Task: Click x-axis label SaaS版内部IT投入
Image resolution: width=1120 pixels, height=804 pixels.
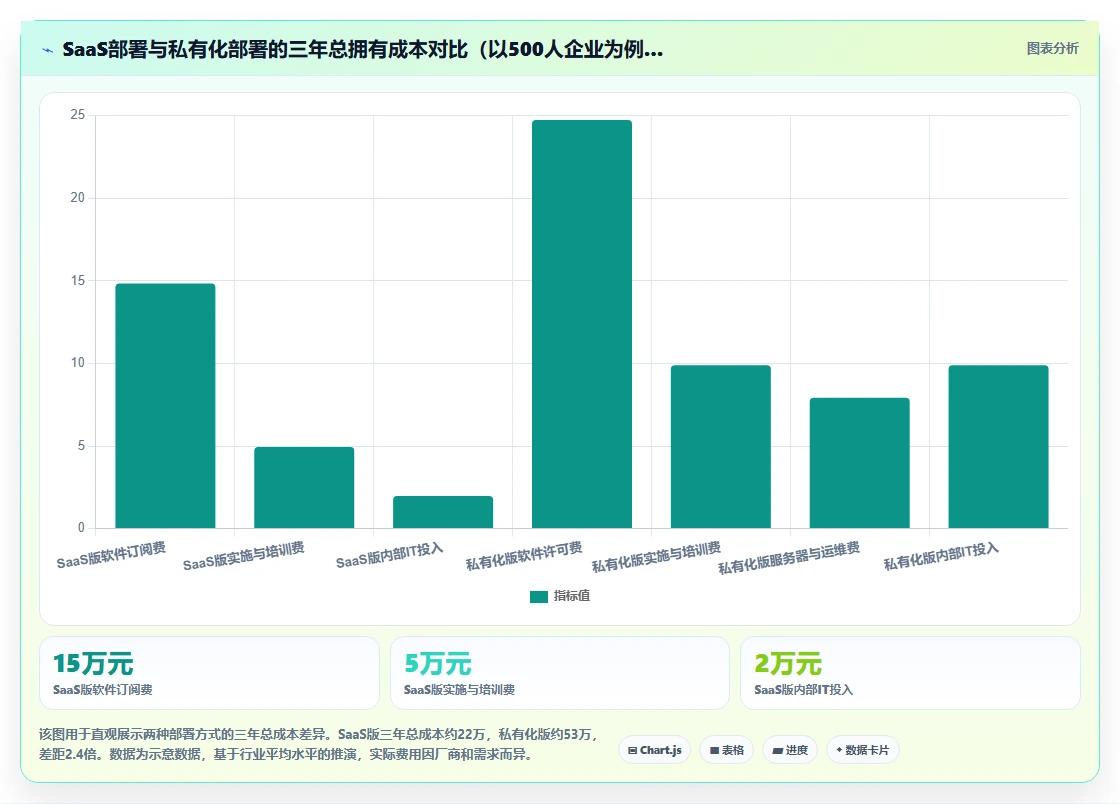Action: point(389,556)
